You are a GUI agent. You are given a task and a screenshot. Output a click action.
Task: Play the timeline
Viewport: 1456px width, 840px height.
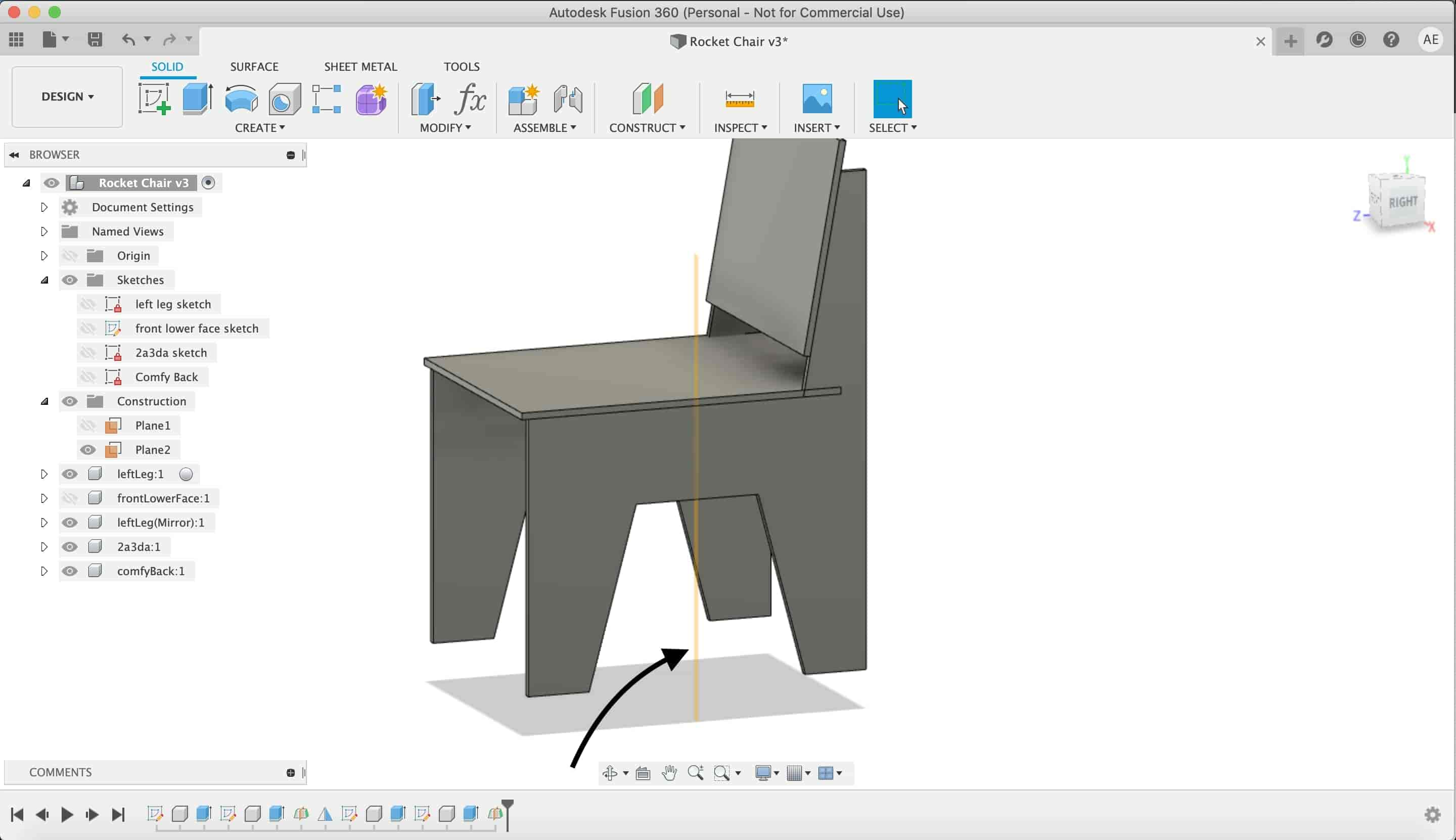pos(67,814)
